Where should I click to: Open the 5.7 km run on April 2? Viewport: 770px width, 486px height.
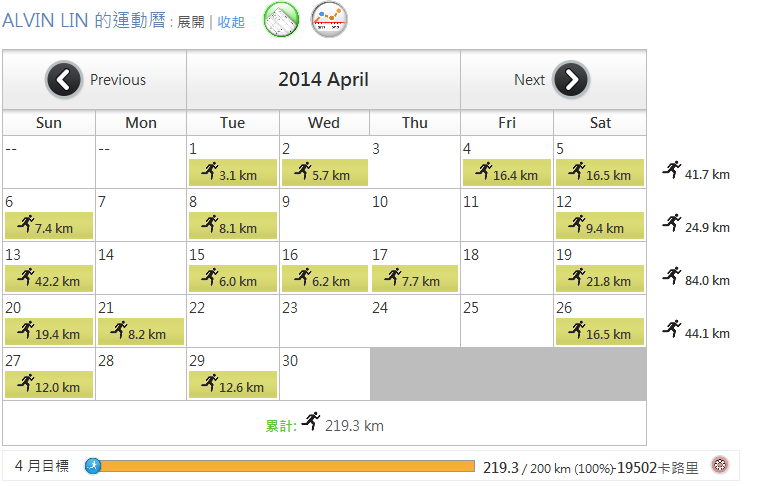click(x=324, y=173)
